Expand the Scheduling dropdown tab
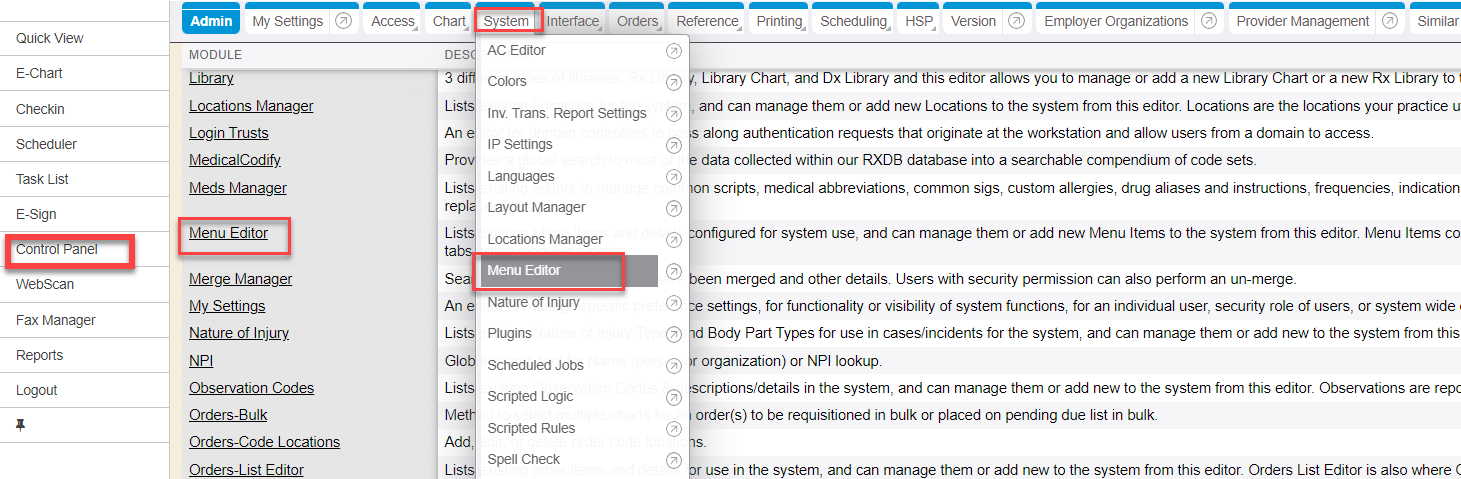 pos(853,21)
